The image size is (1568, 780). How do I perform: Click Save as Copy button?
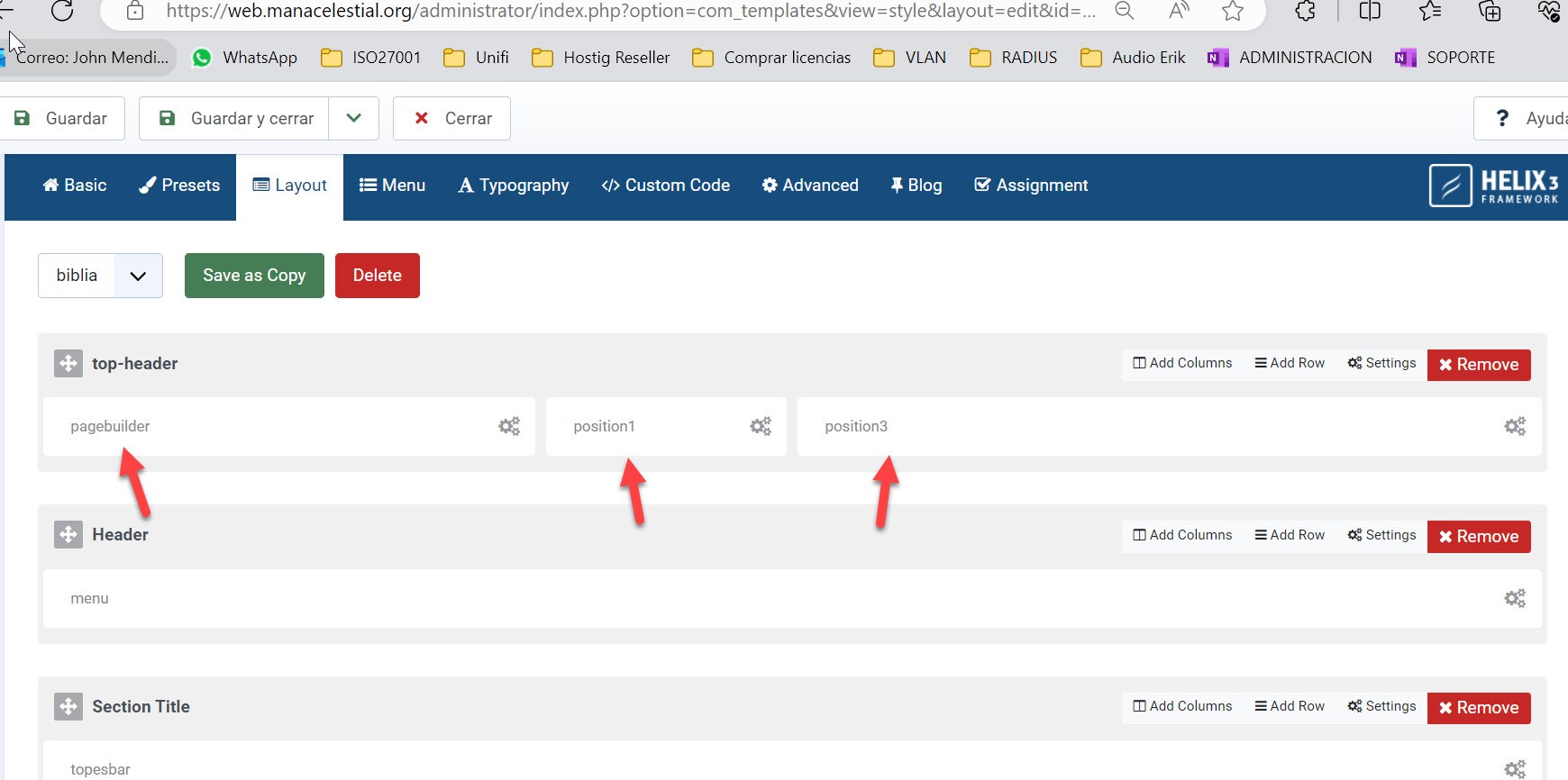click(254, 276)
